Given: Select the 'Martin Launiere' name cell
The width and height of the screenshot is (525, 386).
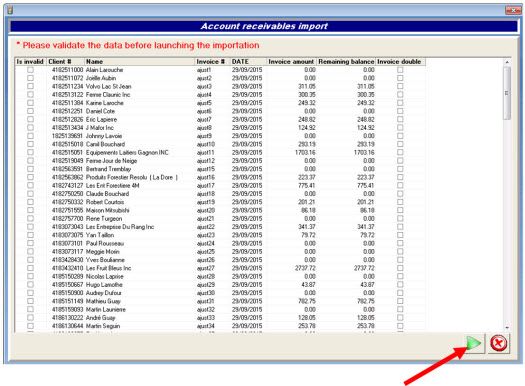Looking at the screenshot, I should click(106, 309).
